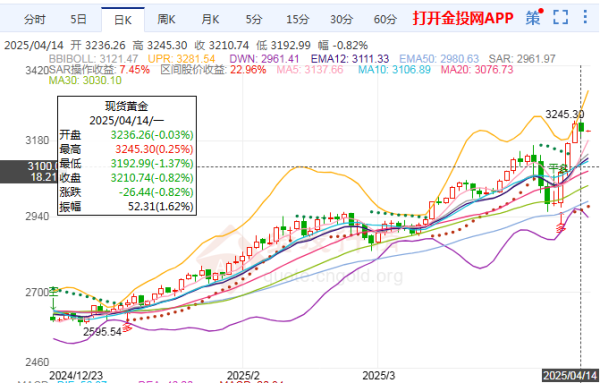The image size is (600, 383).
Task: Click the 3100 crosshair price tag
Action: pos(29,171)
